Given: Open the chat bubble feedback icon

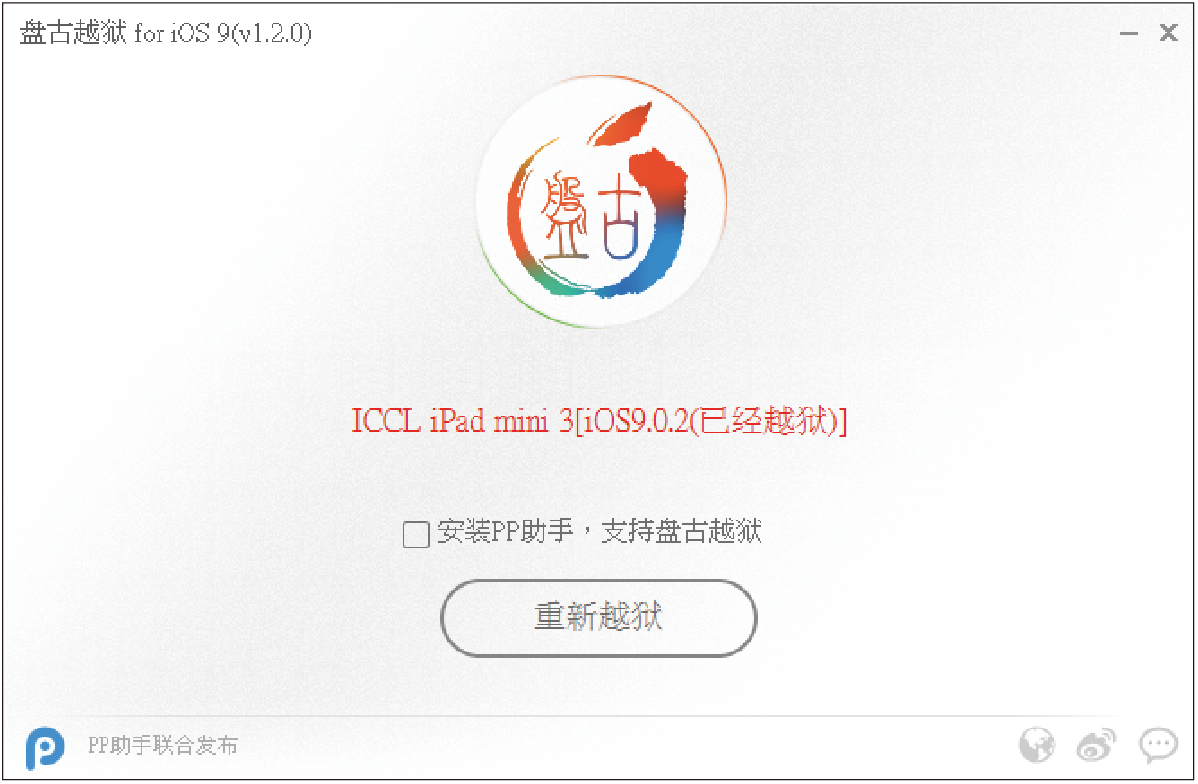Looking at the screenshot, I should (x=1158, y=745).
